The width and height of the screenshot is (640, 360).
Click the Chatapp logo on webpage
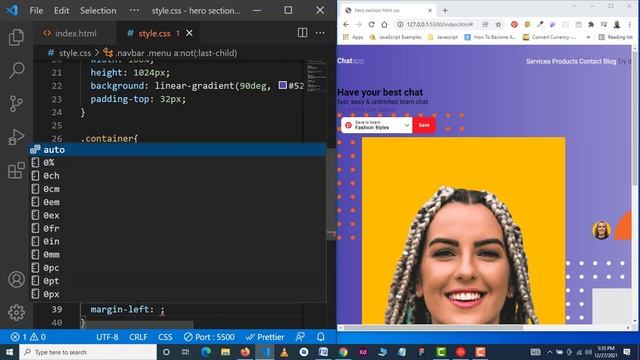[x=350, y=61]
